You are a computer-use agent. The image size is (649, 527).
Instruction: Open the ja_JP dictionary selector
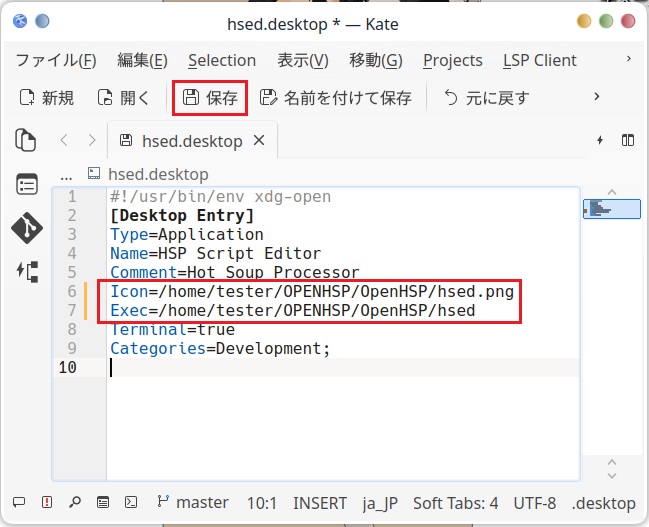pyautogui.click(x=380, y=503)
